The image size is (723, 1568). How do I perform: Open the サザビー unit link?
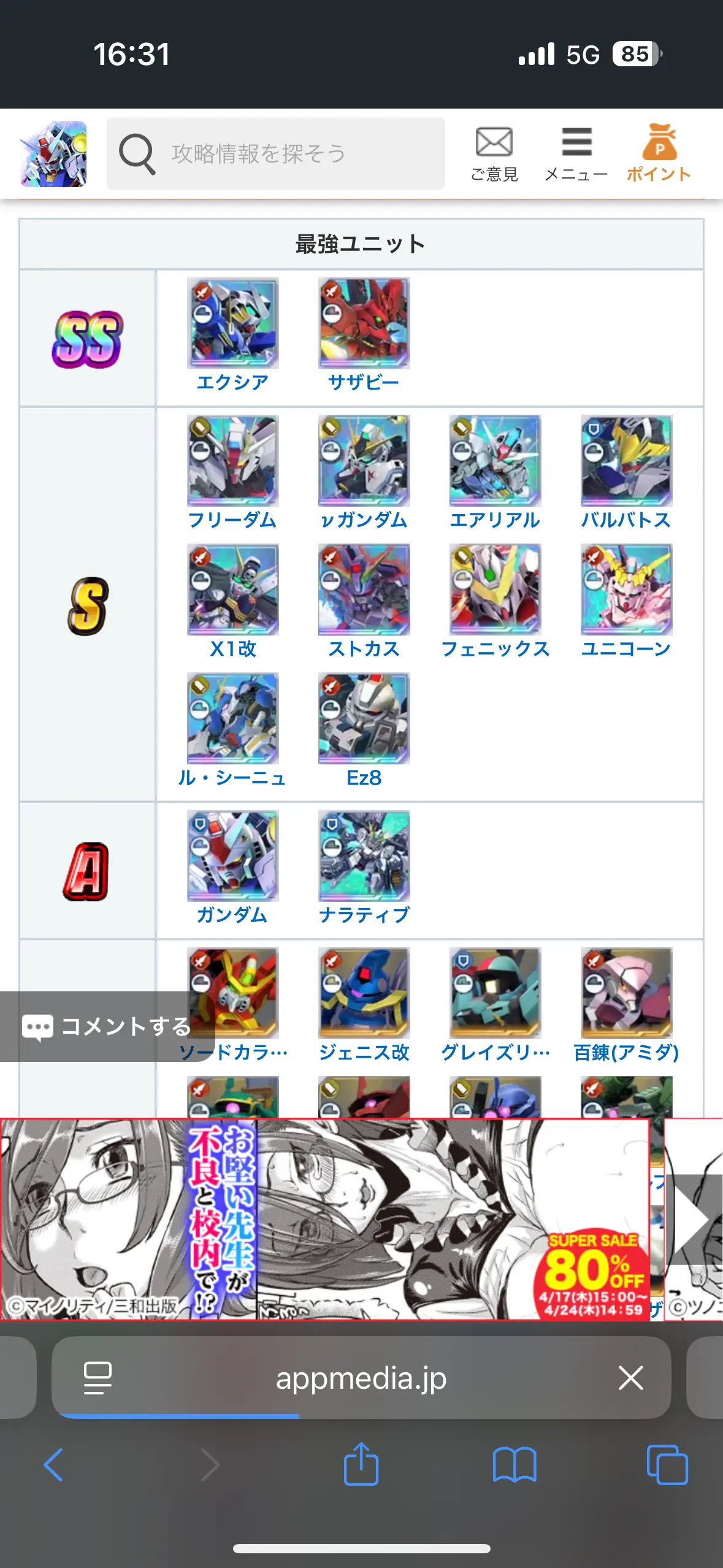[x=364, y=382]
